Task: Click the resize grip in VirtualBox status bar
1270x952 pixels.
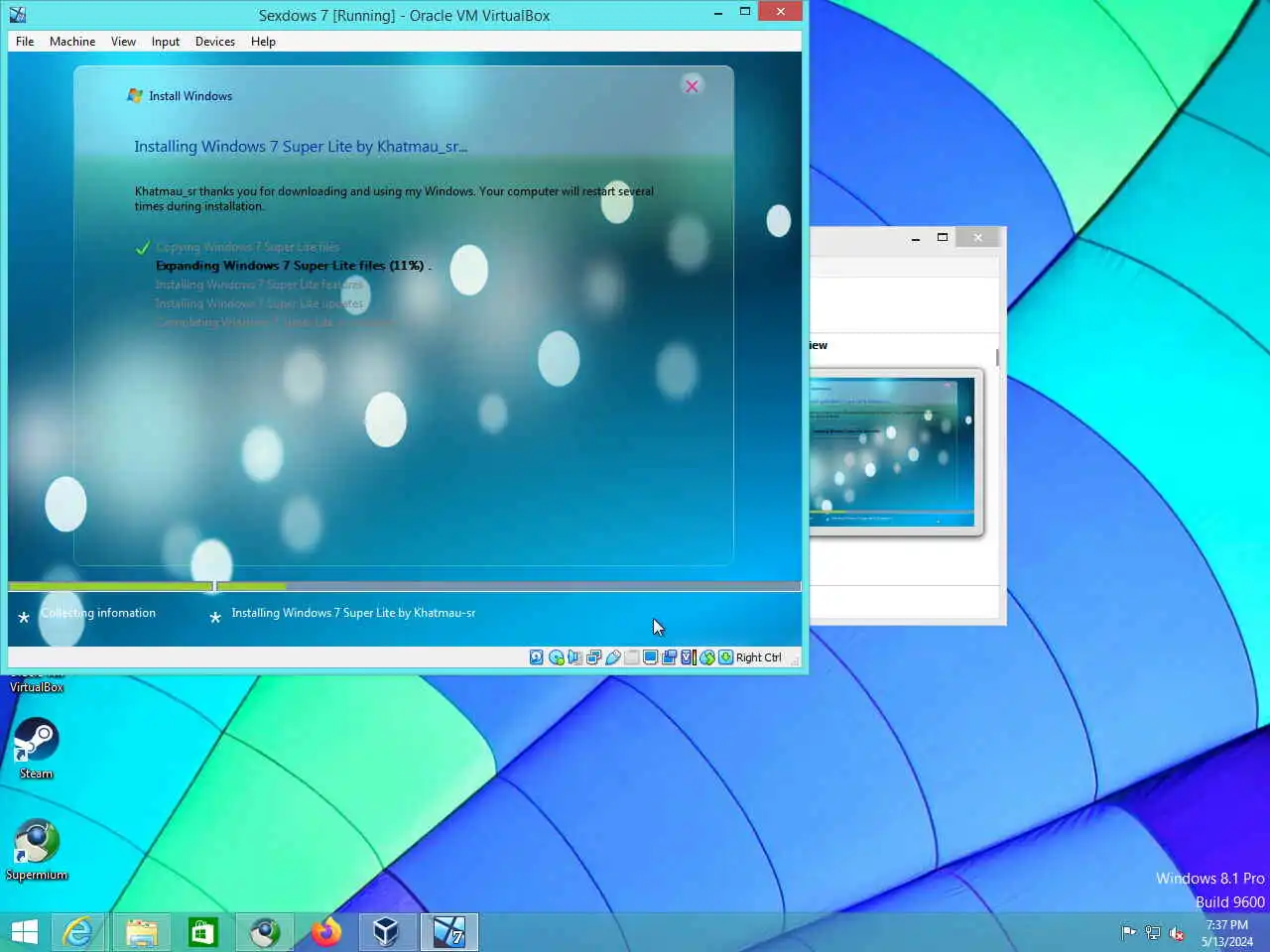Action: pos(794,660)
